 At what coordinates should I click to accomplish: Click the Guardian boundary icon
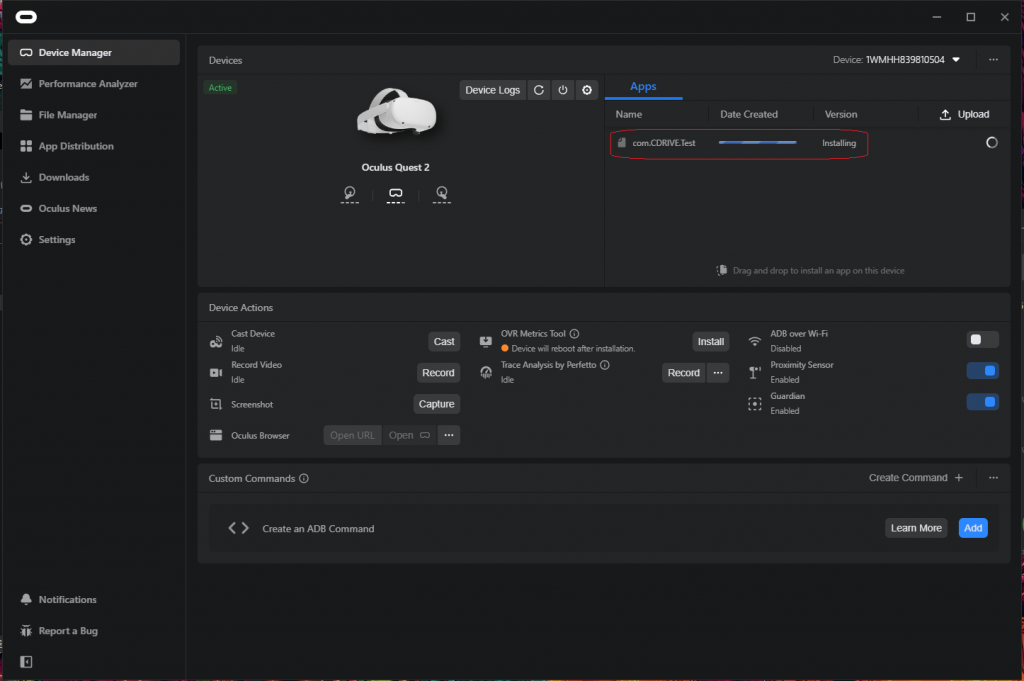[755, 404]
